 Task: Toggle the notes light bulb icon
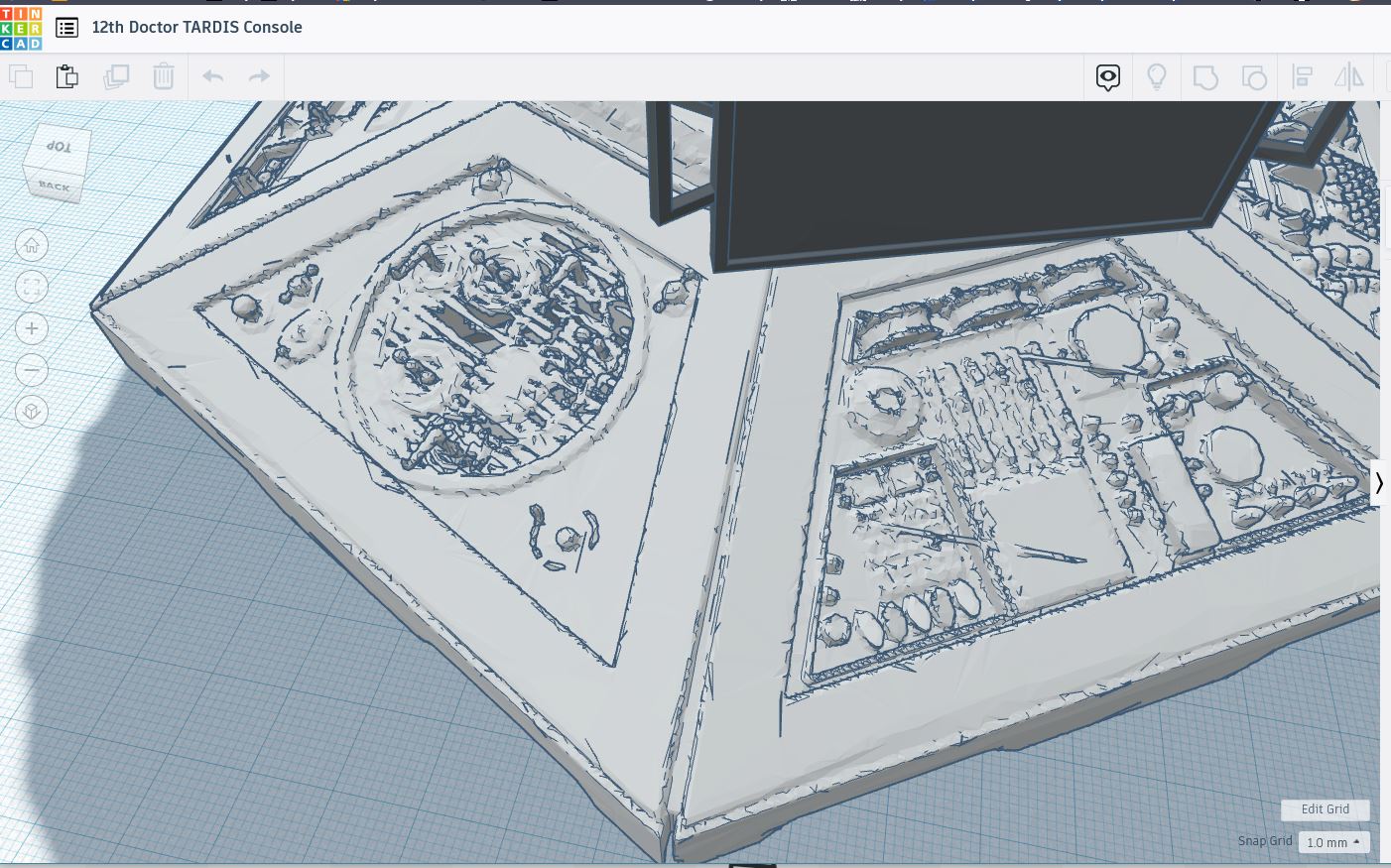1157,77
